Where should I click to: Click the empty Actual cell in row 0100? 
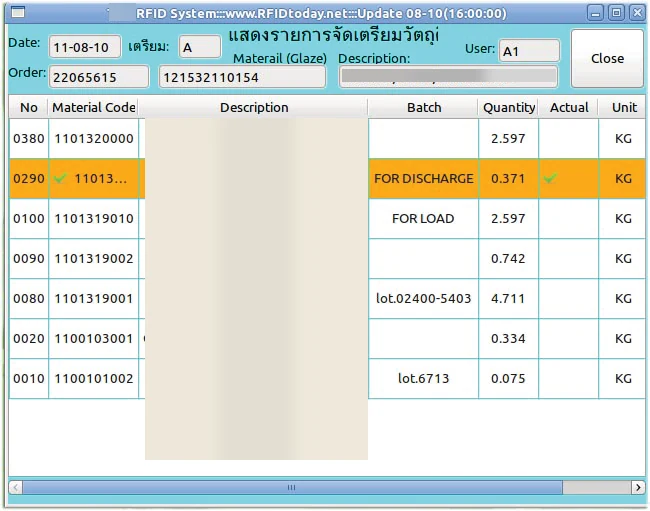coord(568,218)
